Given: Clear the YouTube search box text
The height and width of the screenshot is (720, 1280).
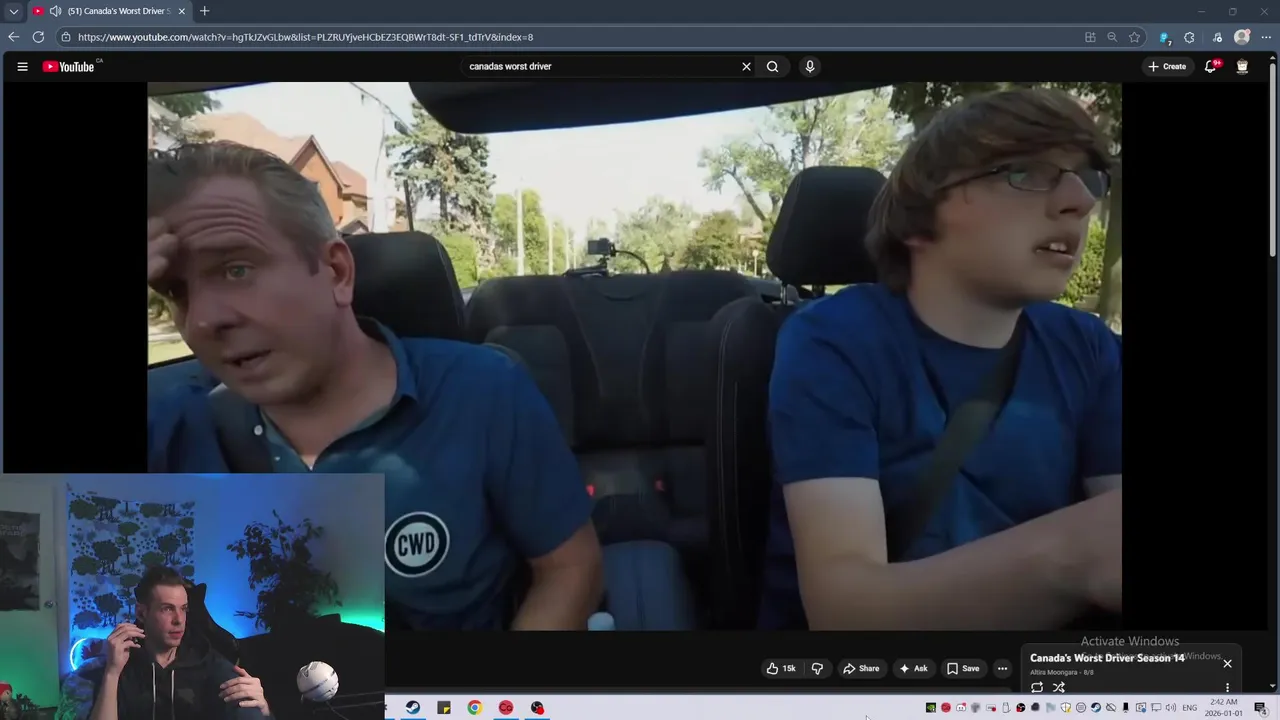Looking at the screenshot, I should (746, 67).
